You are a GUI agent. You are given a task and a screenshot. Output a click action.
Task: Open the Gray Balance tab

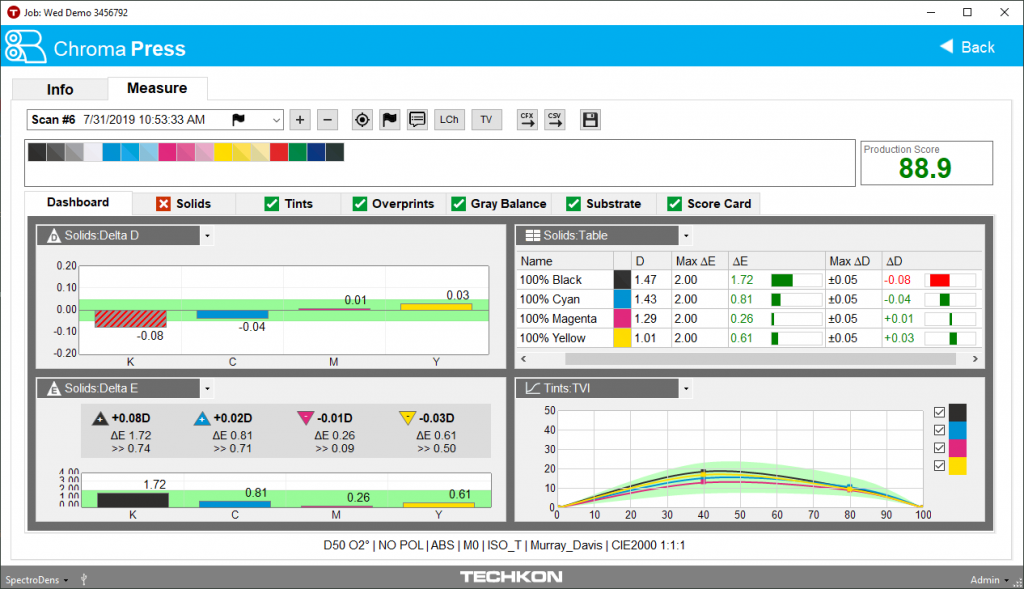[499, 203]
